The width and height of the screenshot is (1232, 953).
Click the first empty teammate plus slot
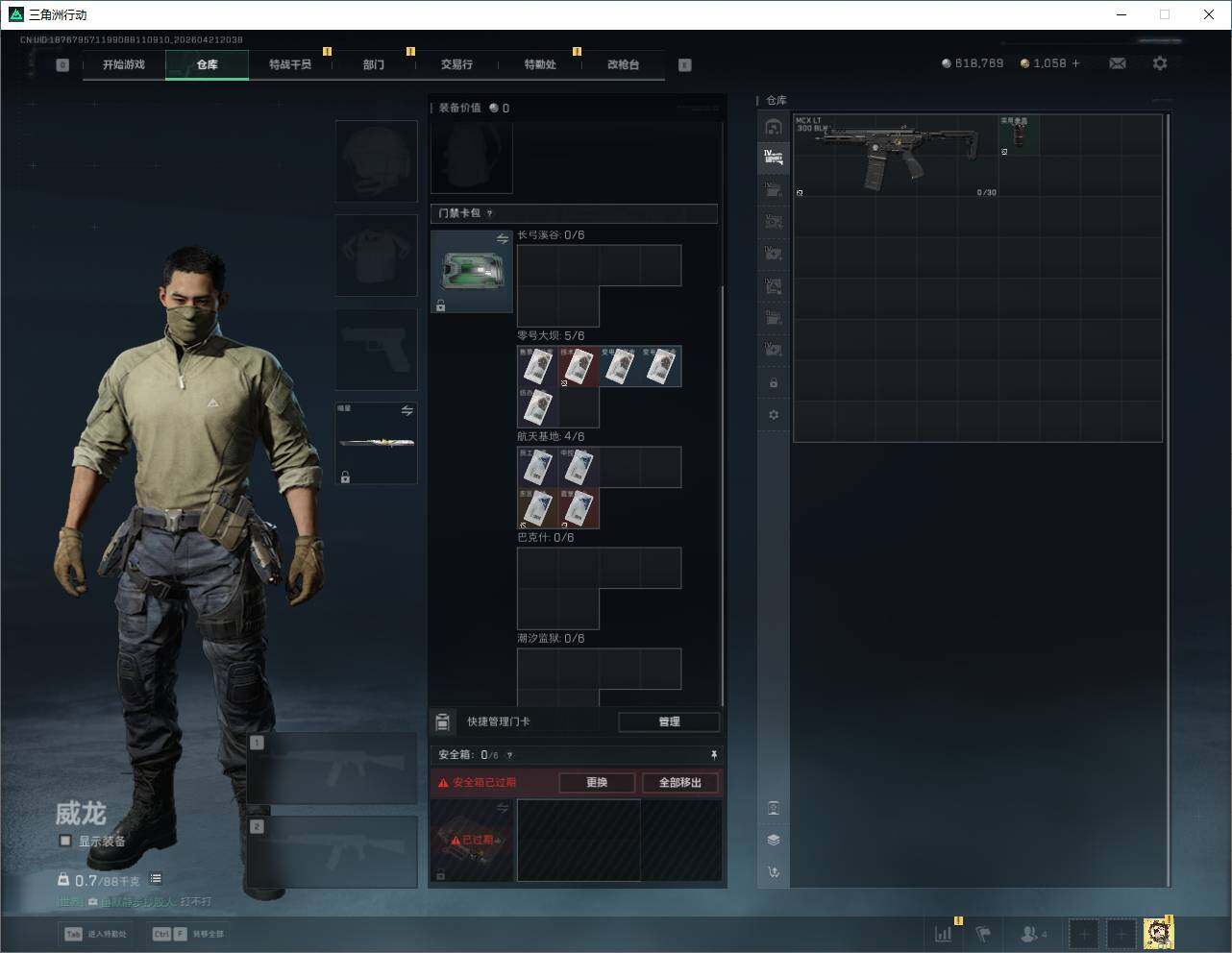(1084, 933)
